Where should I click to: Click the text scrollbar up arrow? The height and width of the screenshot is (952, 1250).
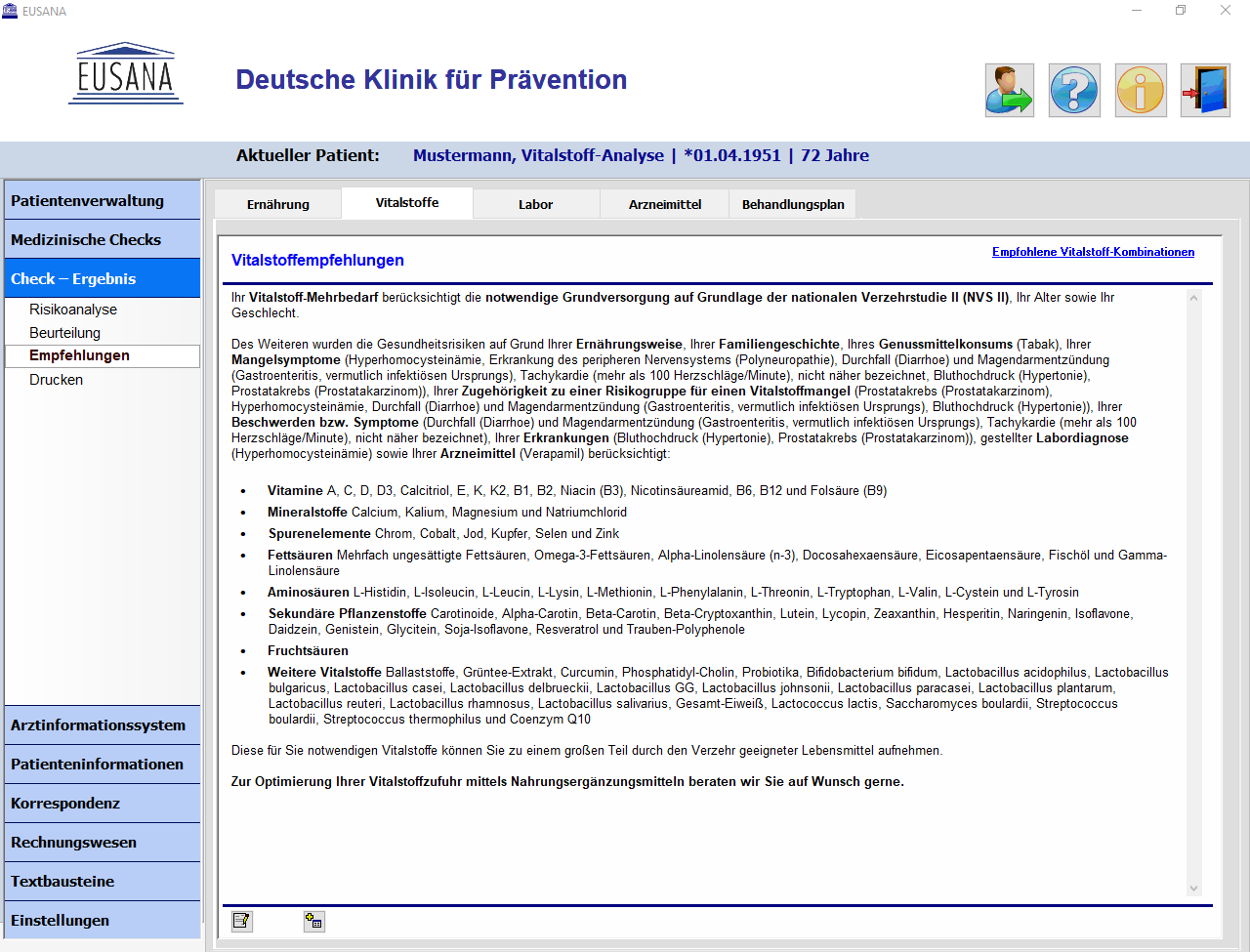point(1193,298)
